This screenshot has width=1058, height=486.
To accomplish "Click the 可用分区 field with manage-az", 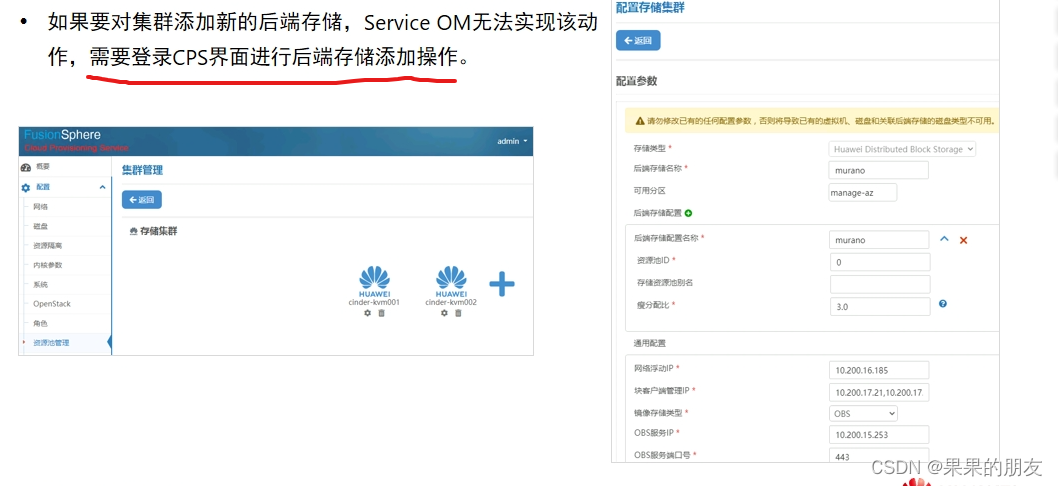I will coord(862,192).
